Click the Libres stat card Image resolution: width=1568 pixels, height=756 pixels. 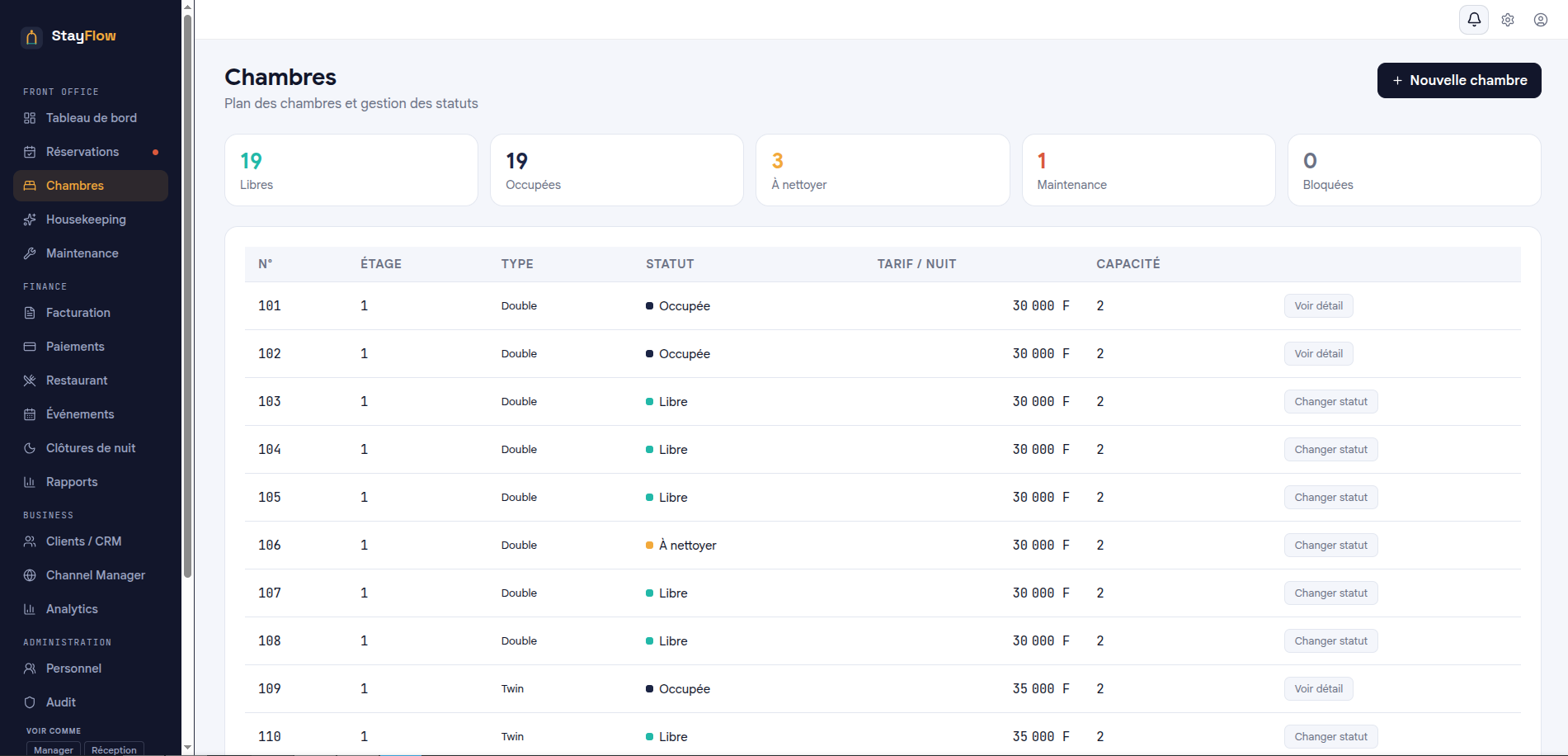pyautogui.click(x=351, y=170)
